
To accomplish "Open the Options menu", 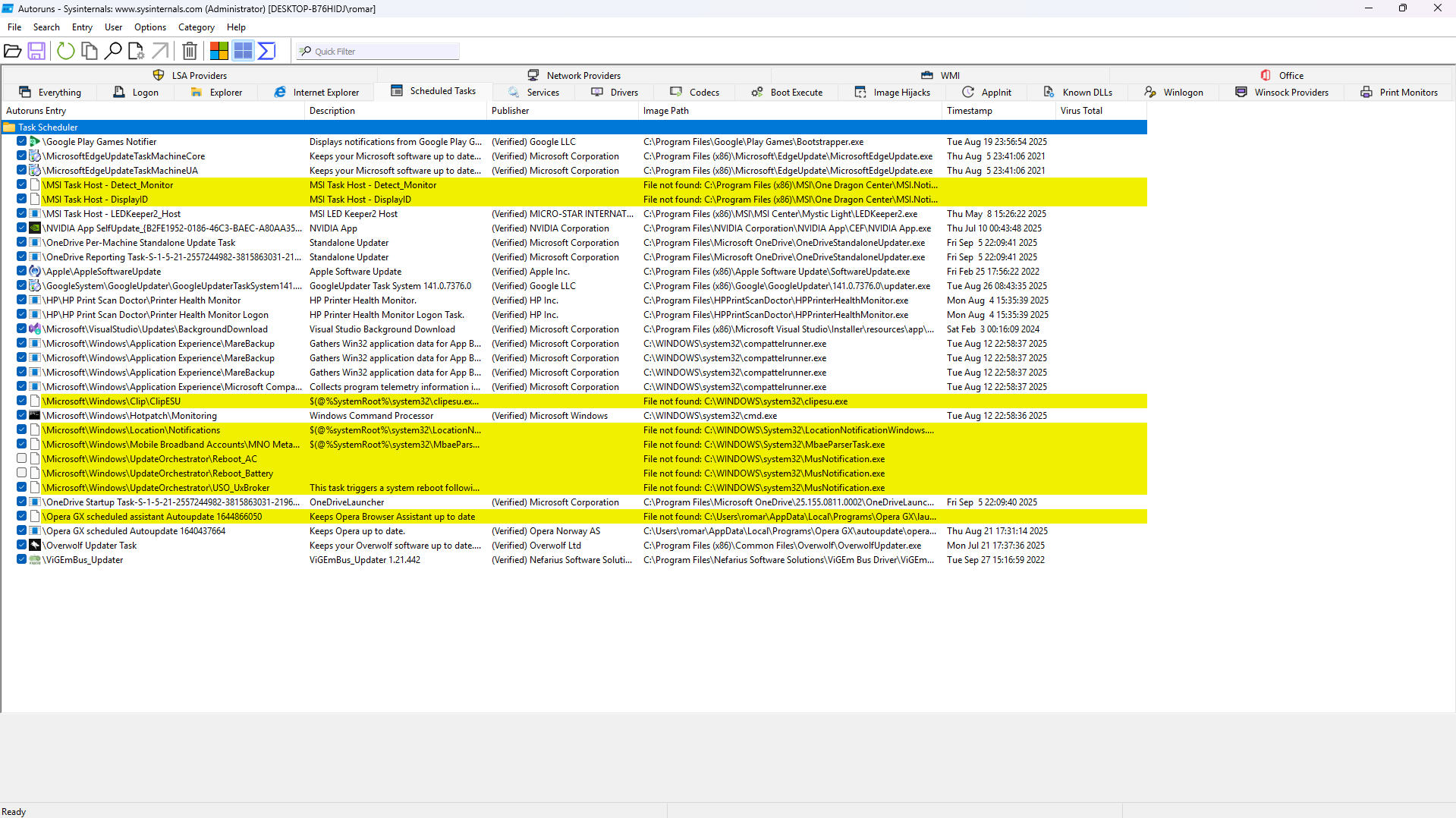I will 150,27.
